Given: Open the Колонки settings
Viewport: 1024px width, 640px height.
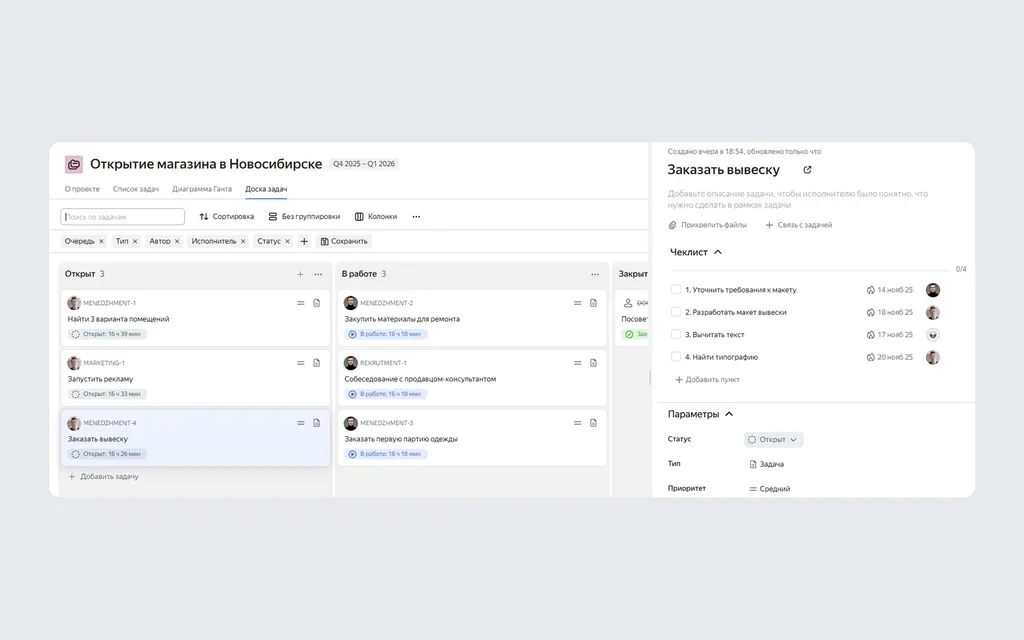Looking at the screenshot, I should [376, 217].
